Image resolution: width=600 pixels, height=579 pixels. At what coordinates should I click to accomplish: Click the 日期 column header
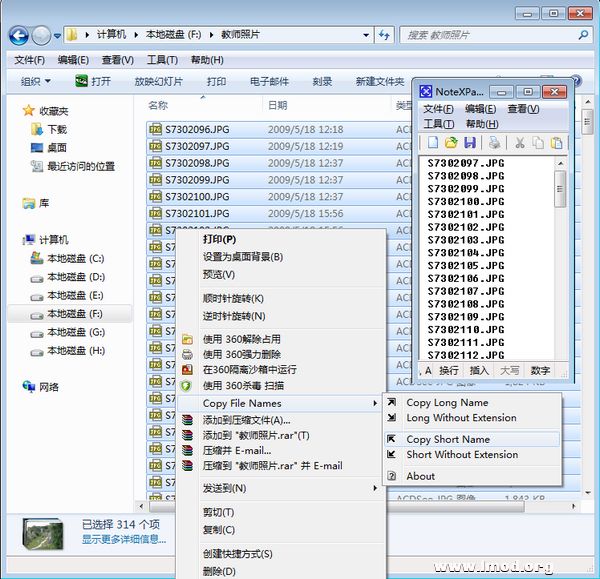277,105
